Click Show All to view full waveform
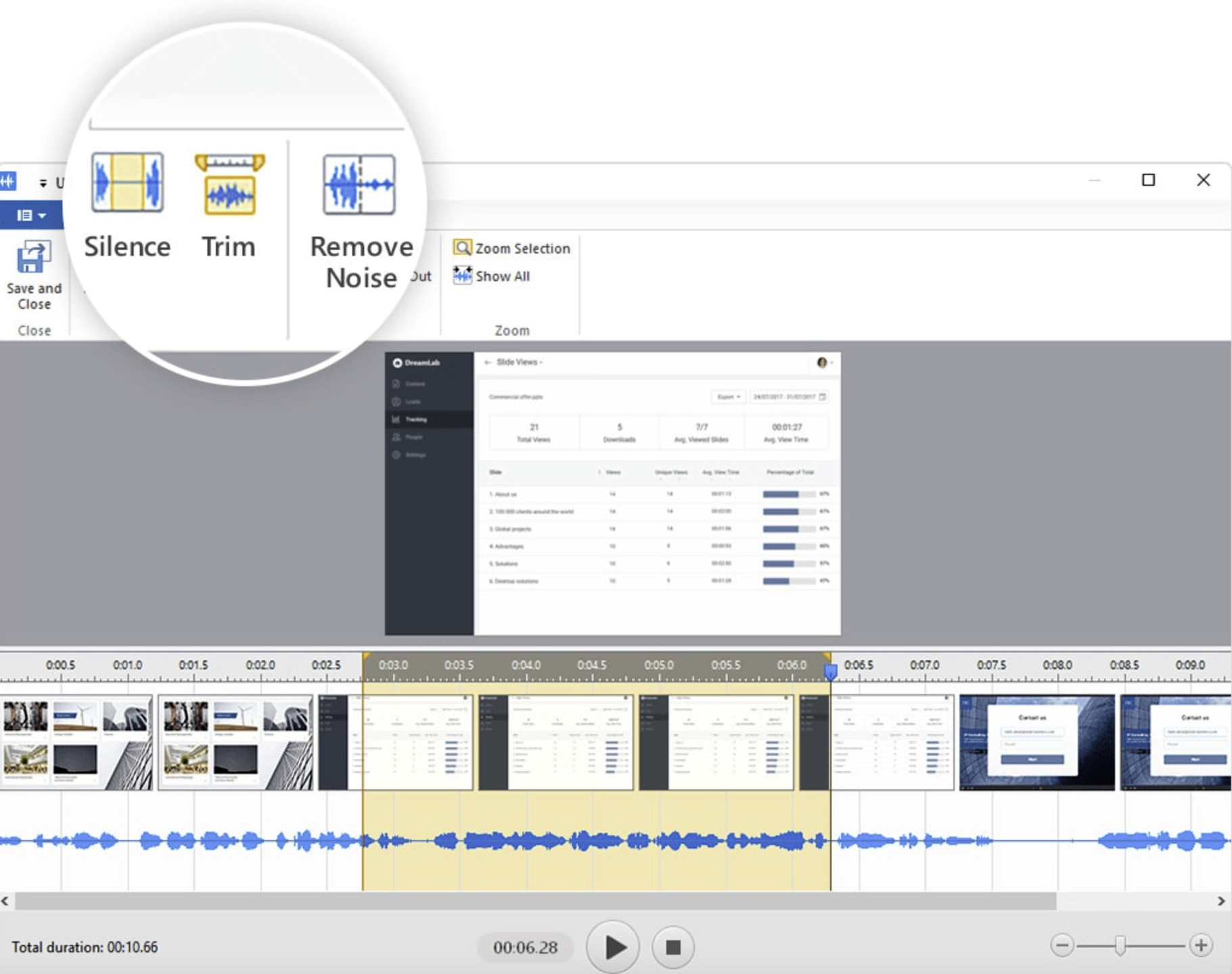This screenshot has width=1232, height=974. point(492,276)
